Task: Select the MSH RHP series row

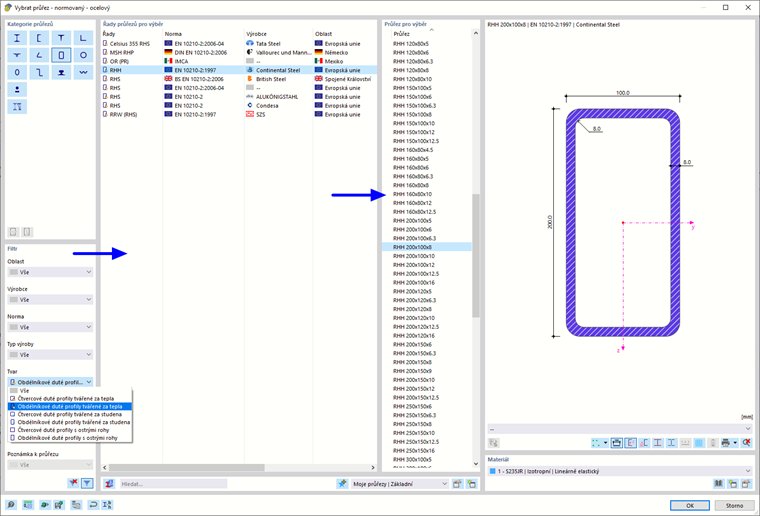Action: click(239, 52)
